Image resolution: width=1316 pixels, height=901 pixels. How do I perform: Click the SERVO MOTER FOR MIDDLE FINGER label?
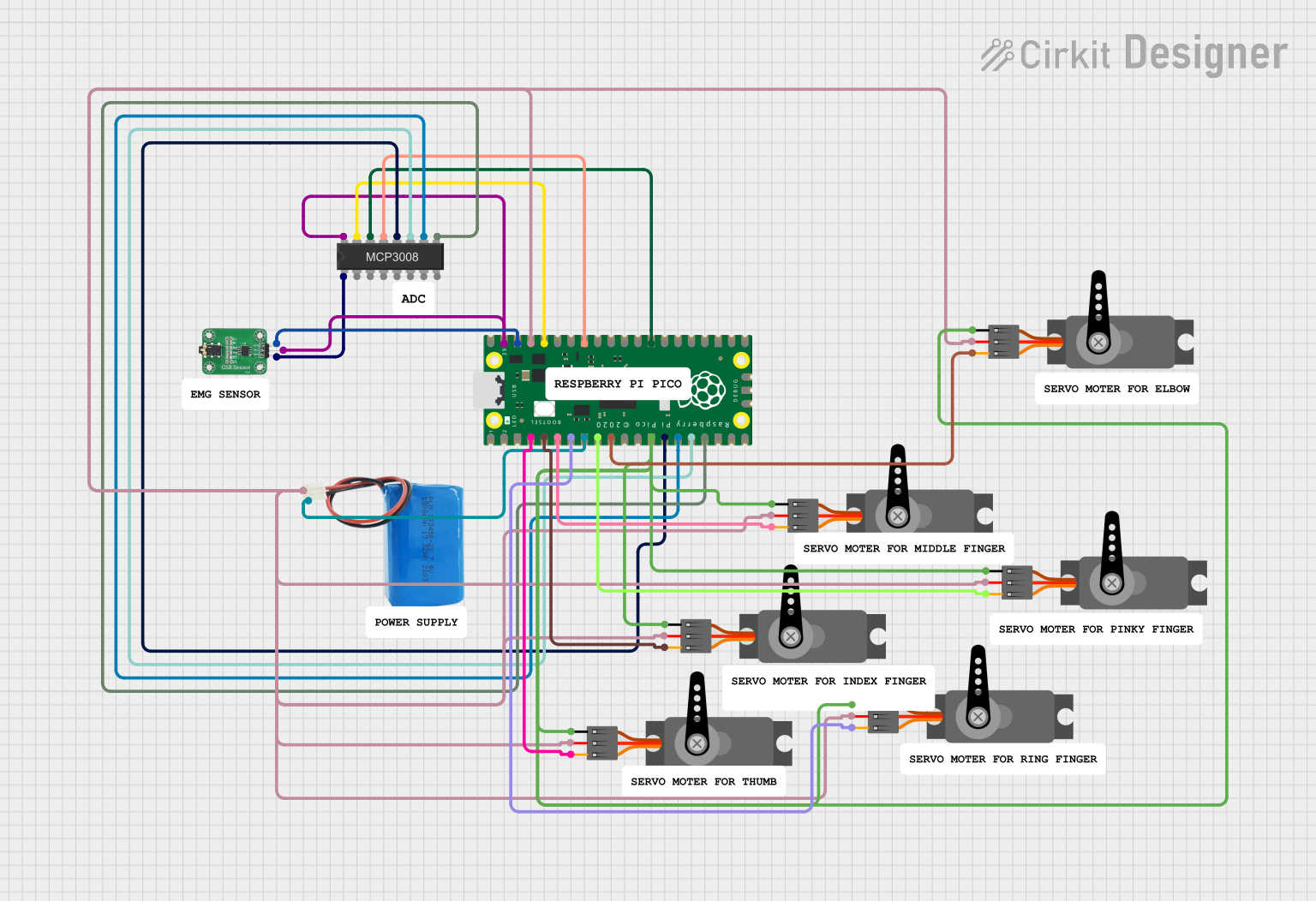[904, 548]
